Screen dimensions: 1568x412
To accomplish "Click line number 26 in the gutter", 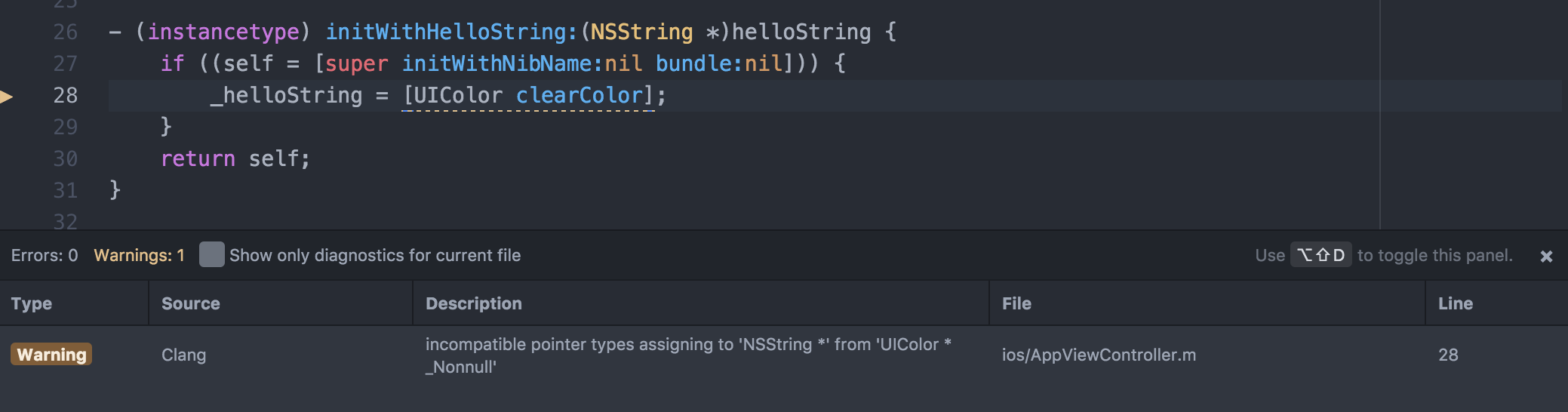I will (65, 32).
